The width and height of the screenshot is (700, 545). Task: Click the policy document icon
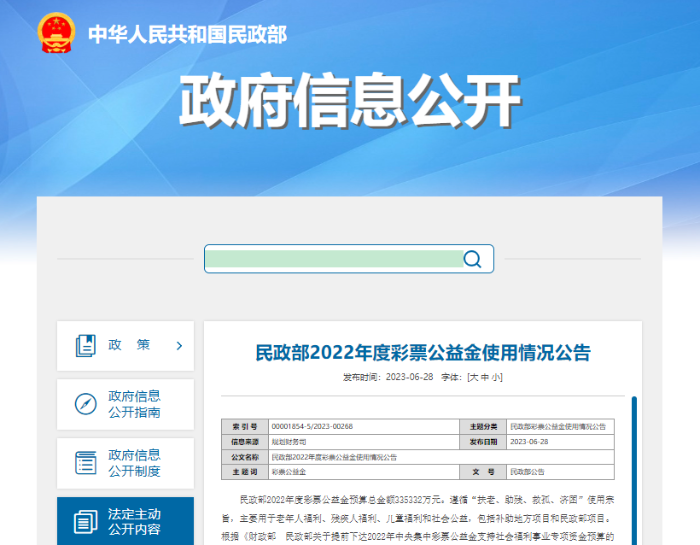pyautogui.click(x=85, y=345)
